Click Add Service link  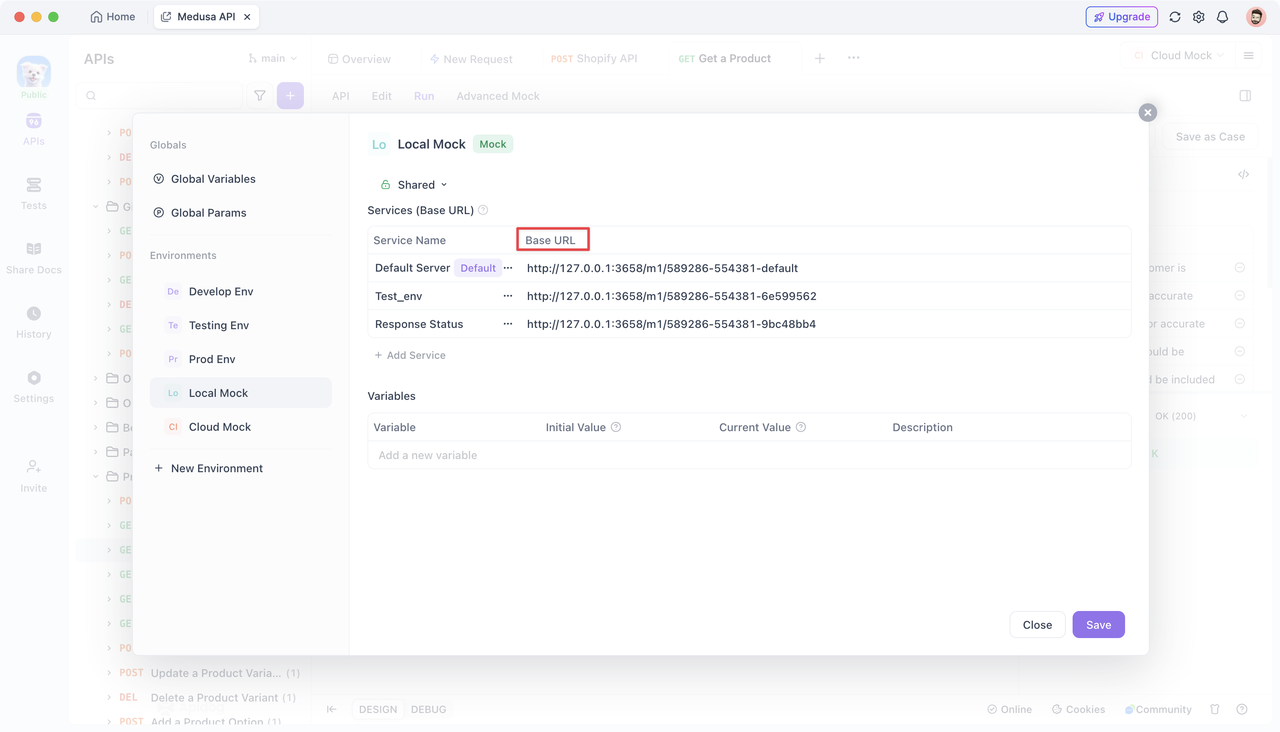pos(410,355)
